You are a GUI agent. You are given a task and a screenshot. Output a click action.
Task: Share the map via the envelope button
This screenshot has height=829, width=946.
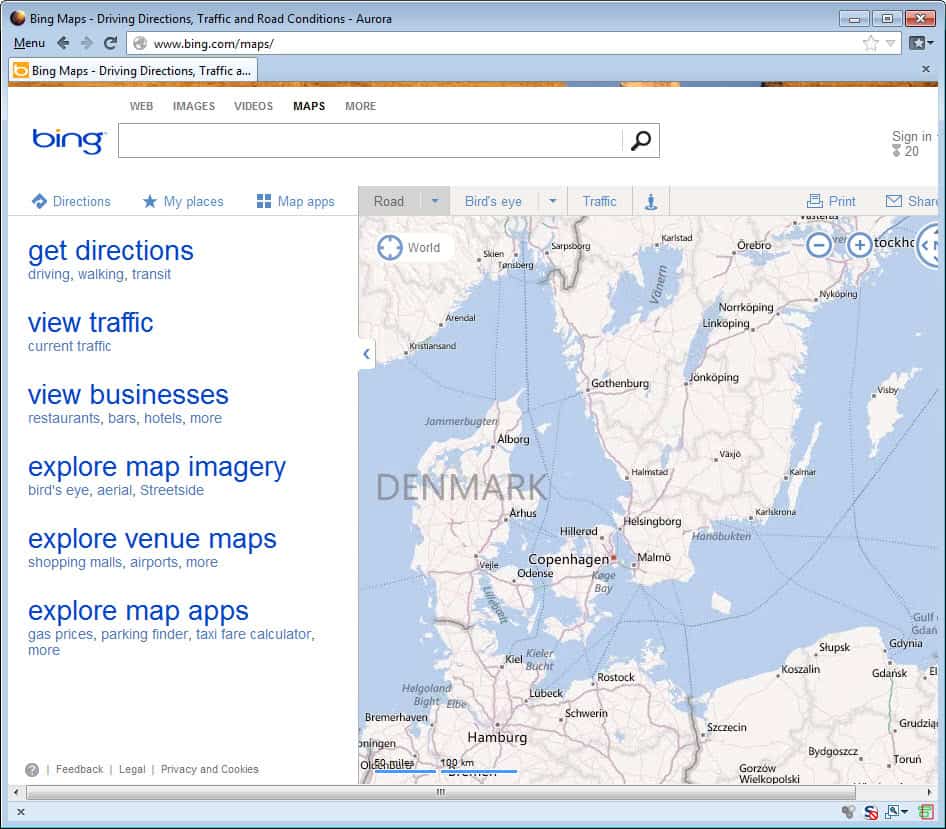[x=912, y=201]
